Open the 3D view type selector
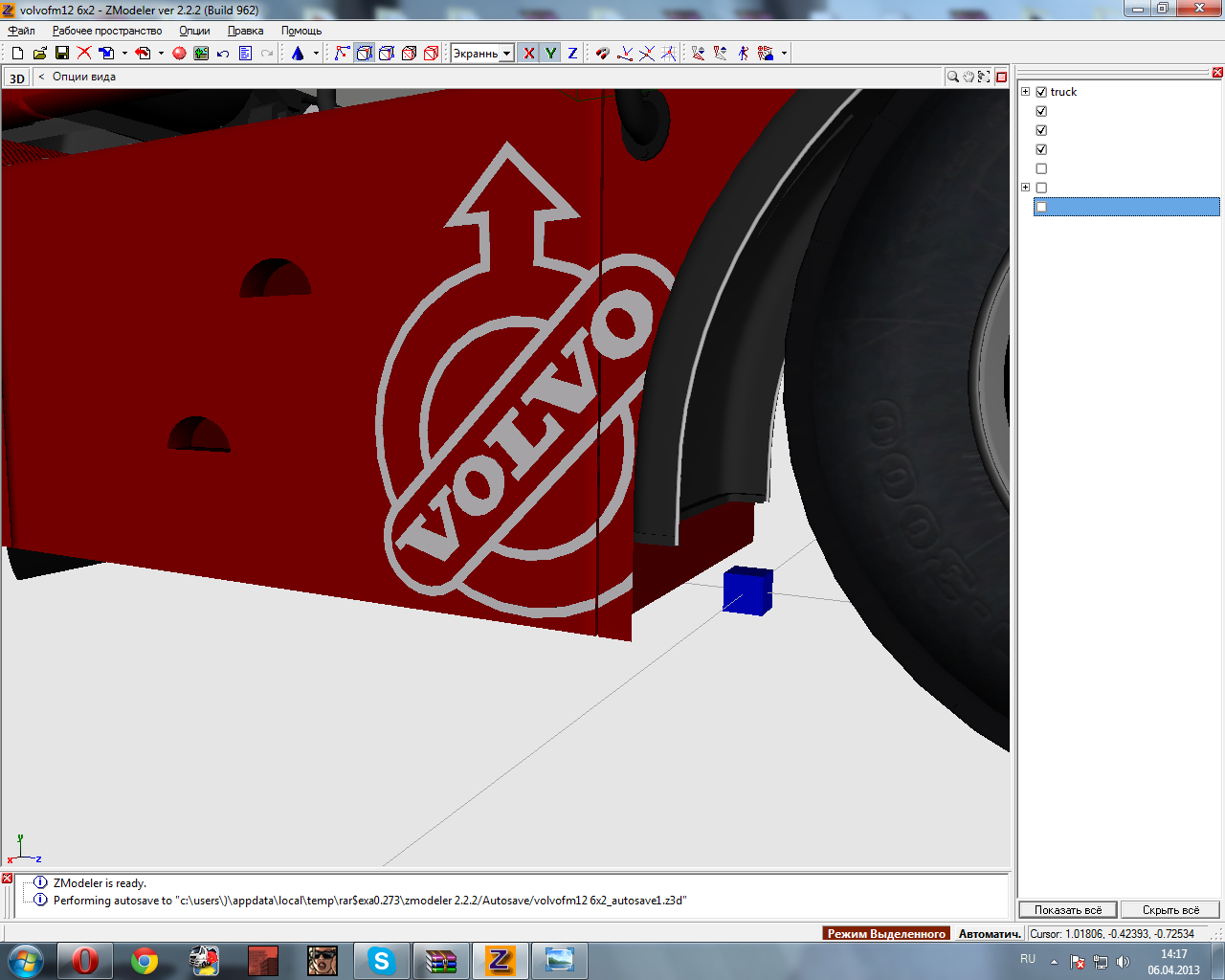This screenshot has height=980, width=1225. click(17, 78)
